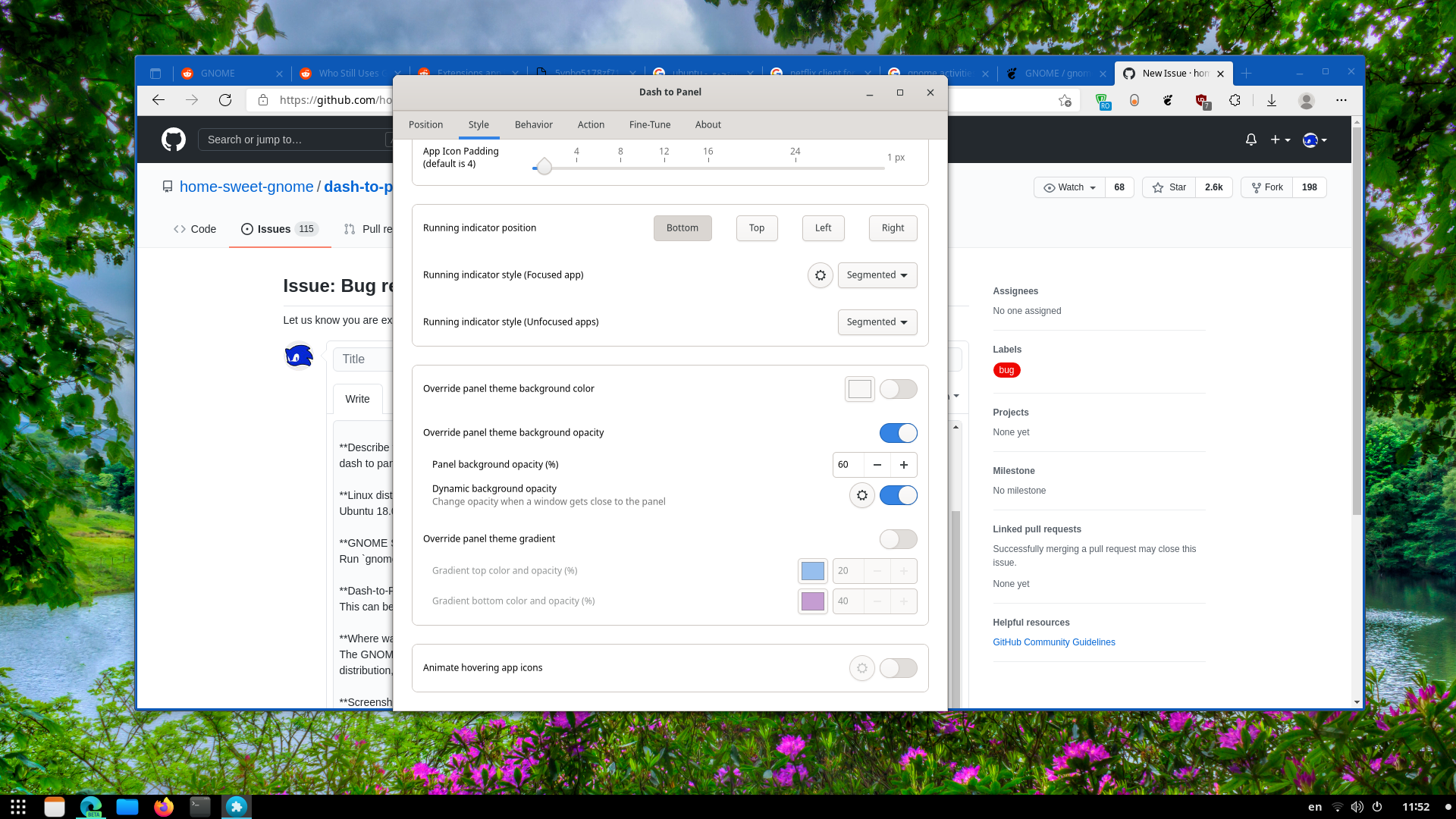The width and height of the screenshot is (1456, 819).
Task: Open the home-sweet-gnome owner link
Action: pos(246,187)
